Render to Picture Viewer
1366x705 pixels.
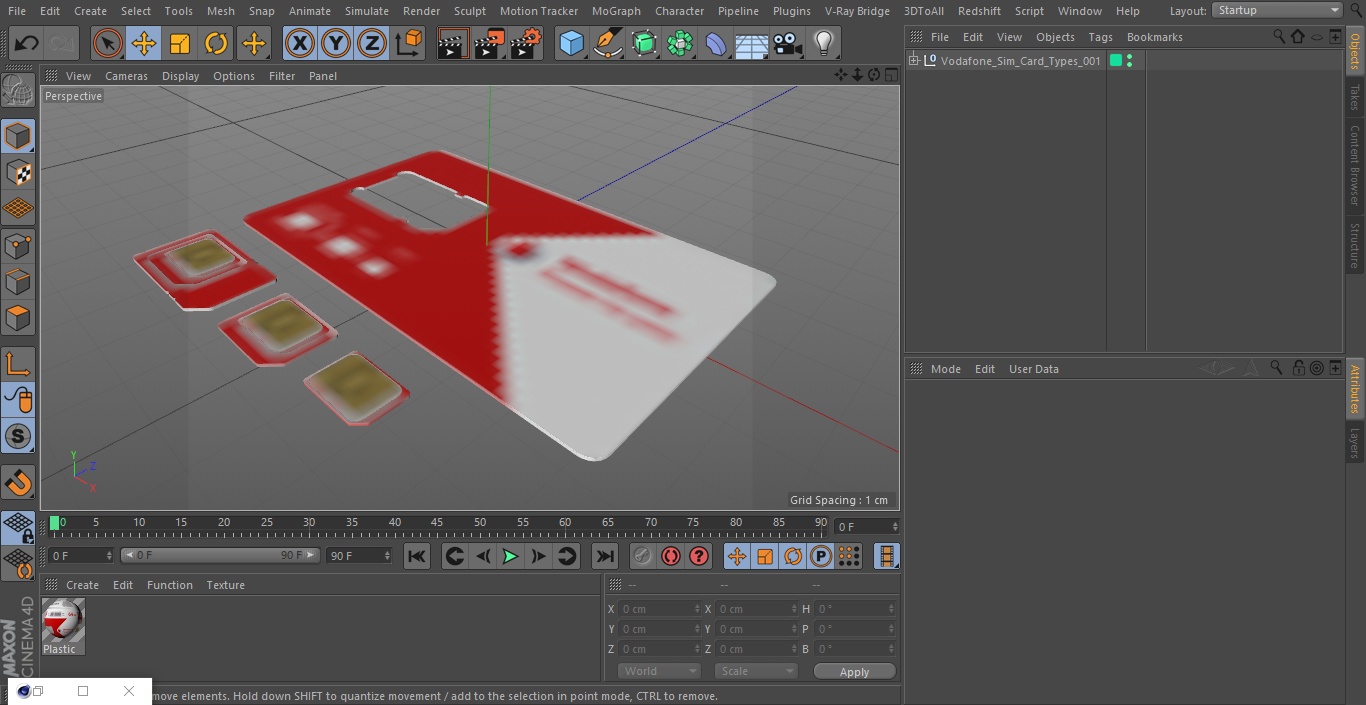(x=490, y=43)
